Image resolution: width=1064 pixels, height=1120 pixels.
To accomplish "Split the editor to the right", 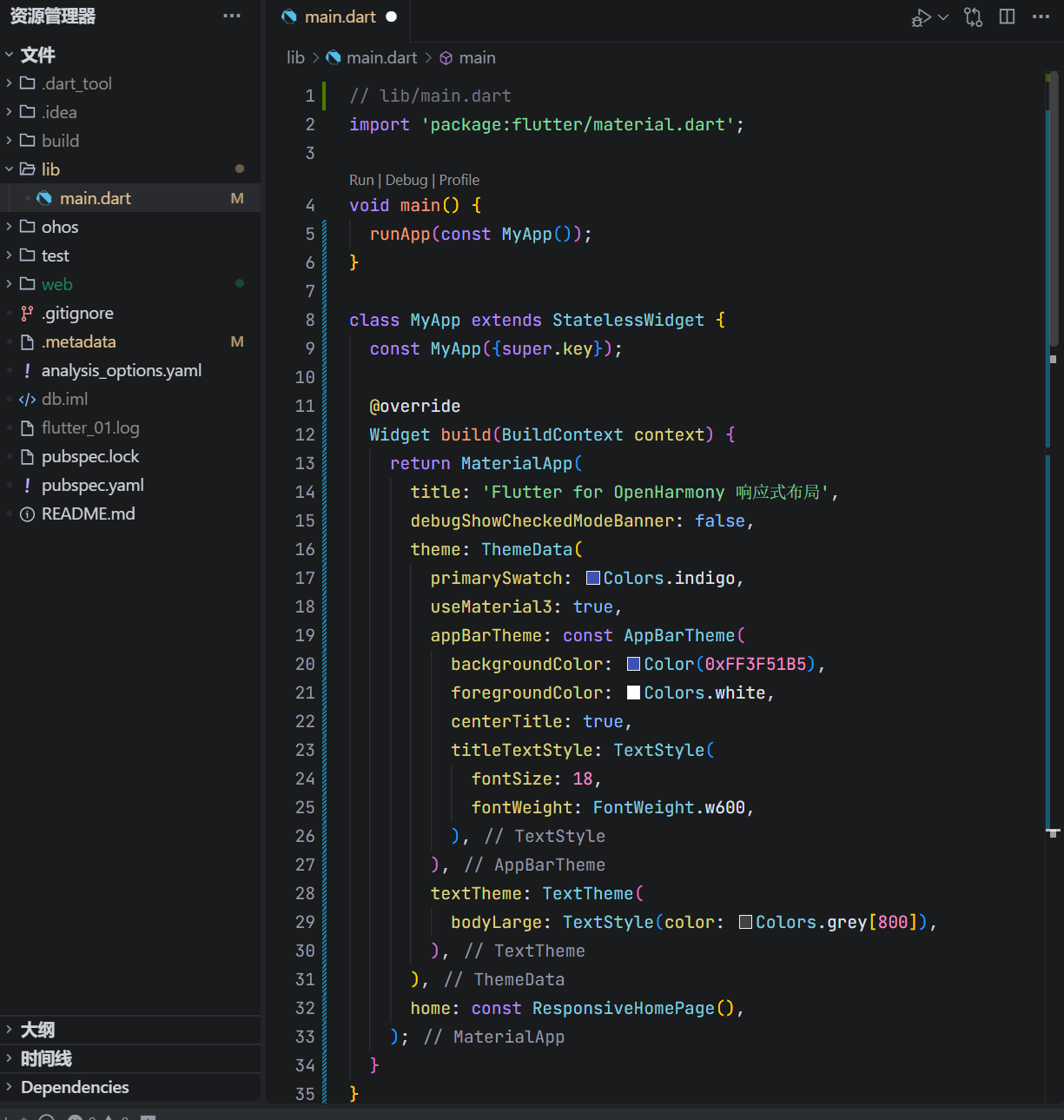I will [1008, 17].
